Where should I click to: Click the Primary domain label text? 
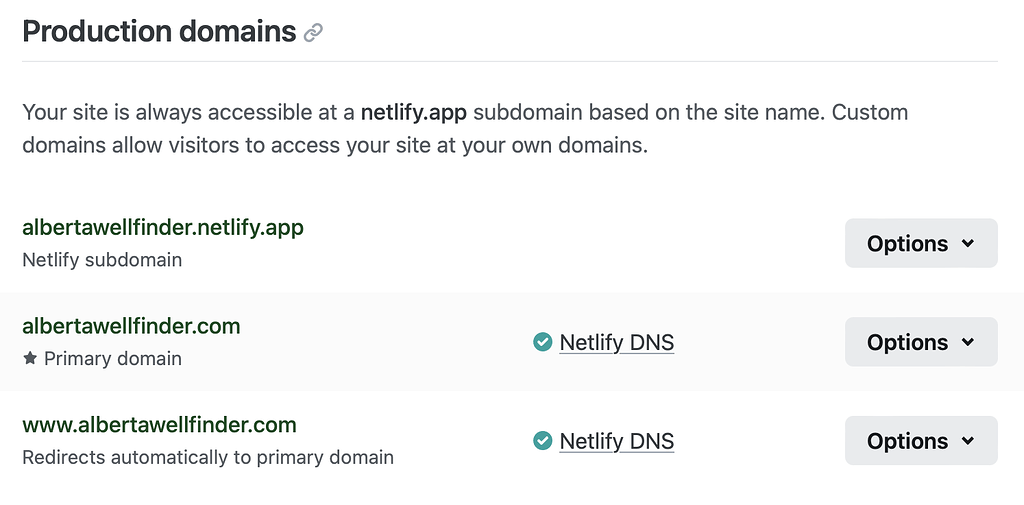tap(113, 358)
